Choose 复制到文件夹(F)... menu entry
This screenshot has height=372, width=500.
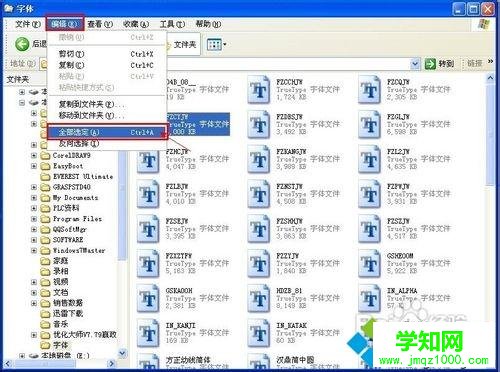[x=107, y=104]
